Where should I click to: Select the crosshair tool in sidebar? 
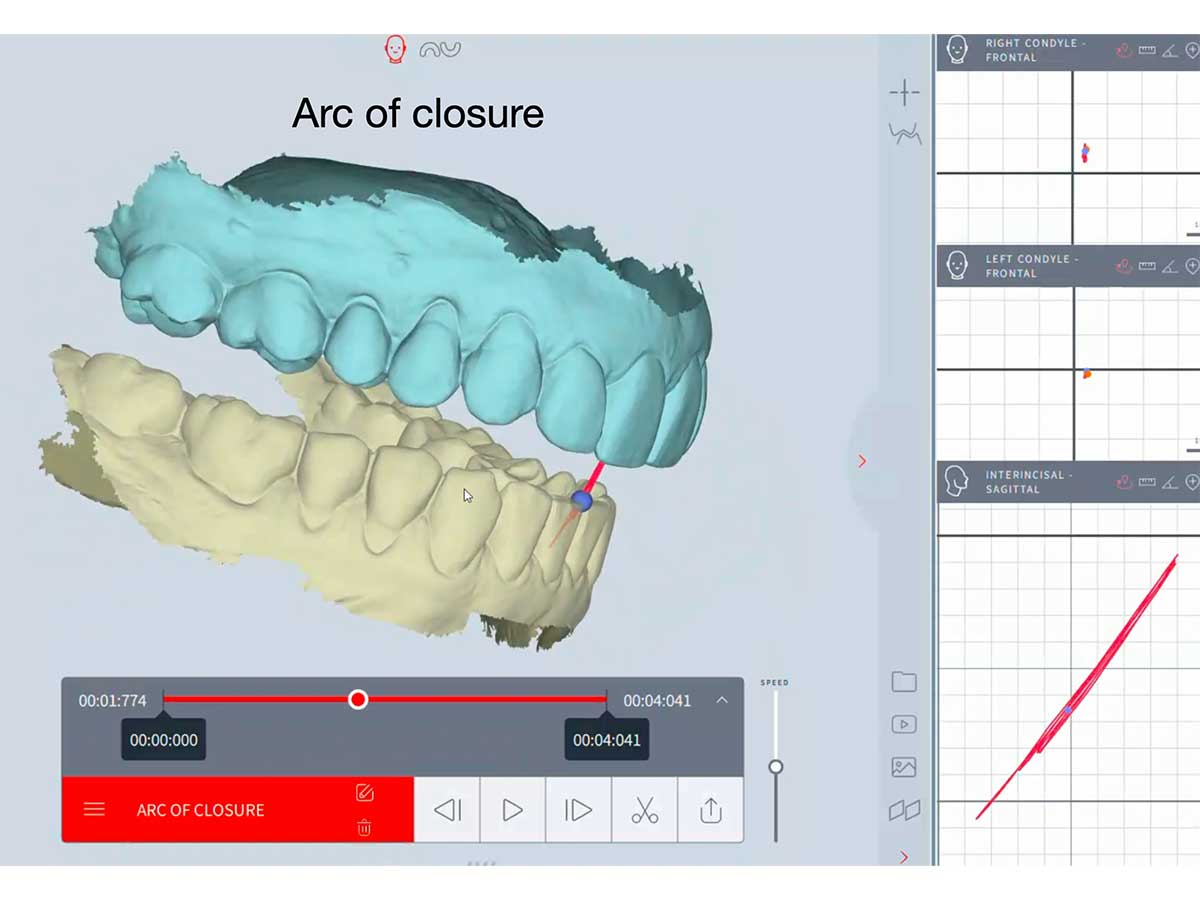pos(904,93)
